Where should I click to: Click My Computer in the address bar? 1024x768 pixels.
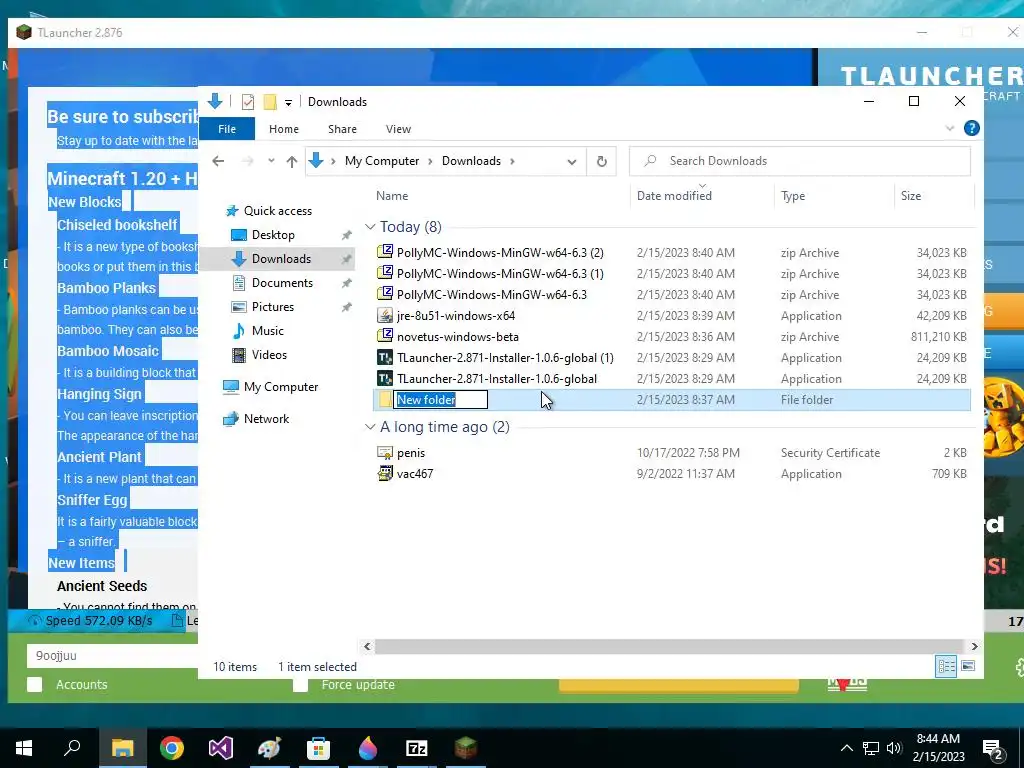[382, 161]
